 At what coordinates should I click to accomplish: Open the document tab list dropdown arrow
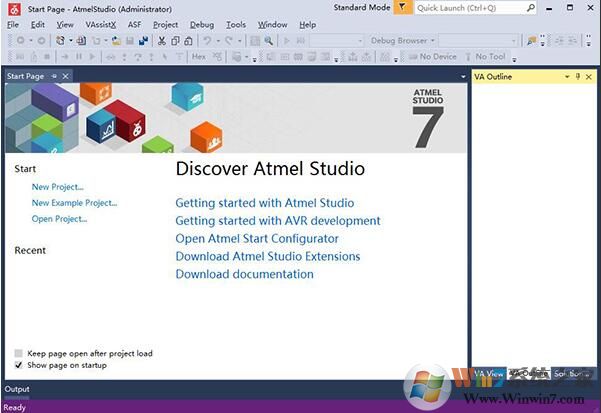[463, 77]
